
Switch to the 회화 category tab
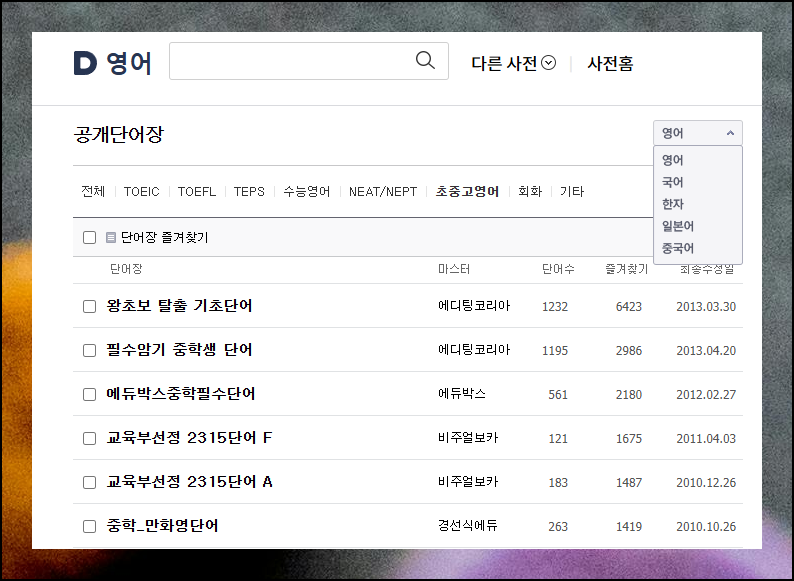point(530,191)
